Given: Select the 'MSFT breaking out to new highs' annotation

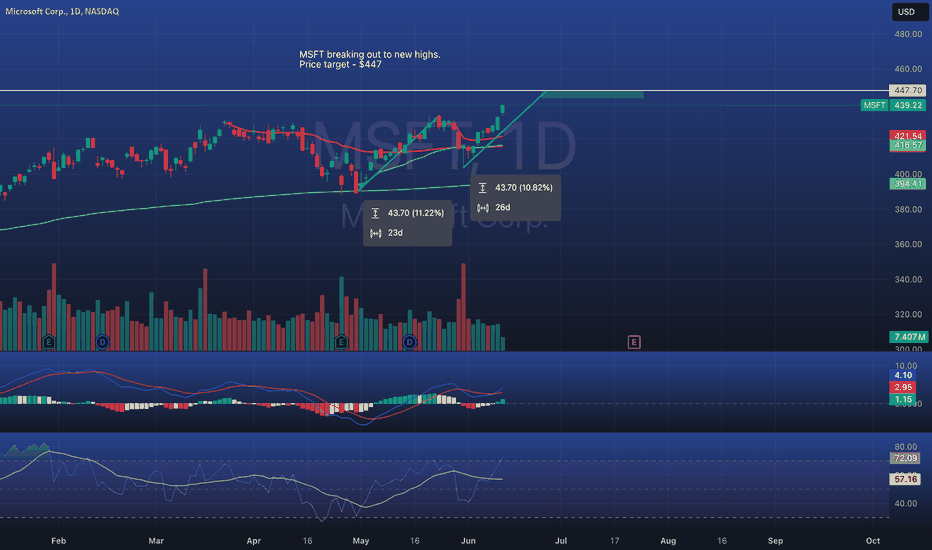Looking at the screenshot, I should click(370, 54).
